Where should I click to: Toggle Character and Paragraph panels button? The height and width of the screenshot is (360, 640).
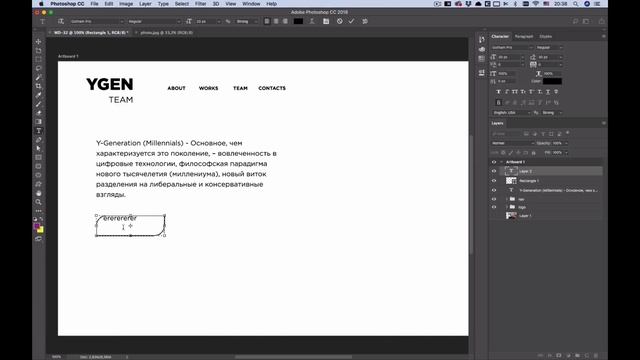coord(326,21)
